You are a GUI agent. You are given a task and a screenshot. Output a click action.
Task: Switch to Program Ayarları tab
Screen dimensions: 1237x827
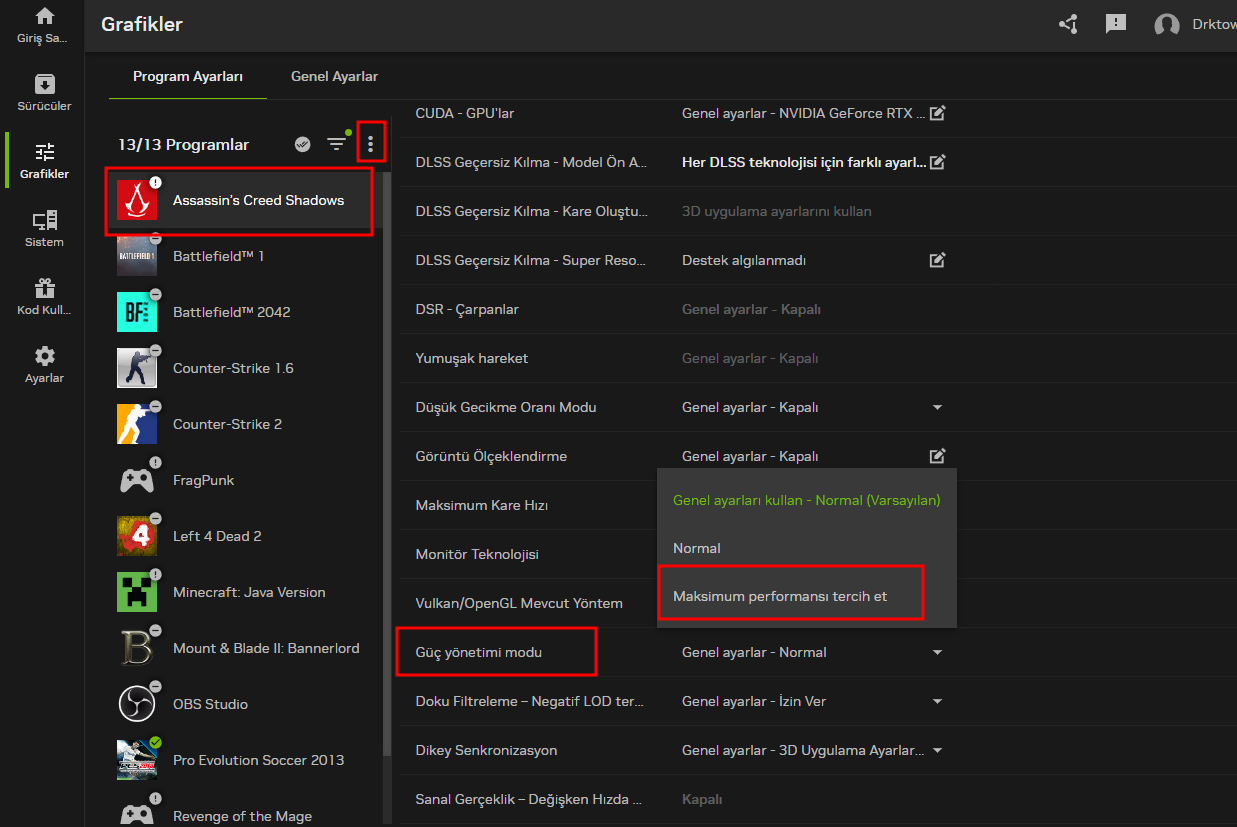188,76
